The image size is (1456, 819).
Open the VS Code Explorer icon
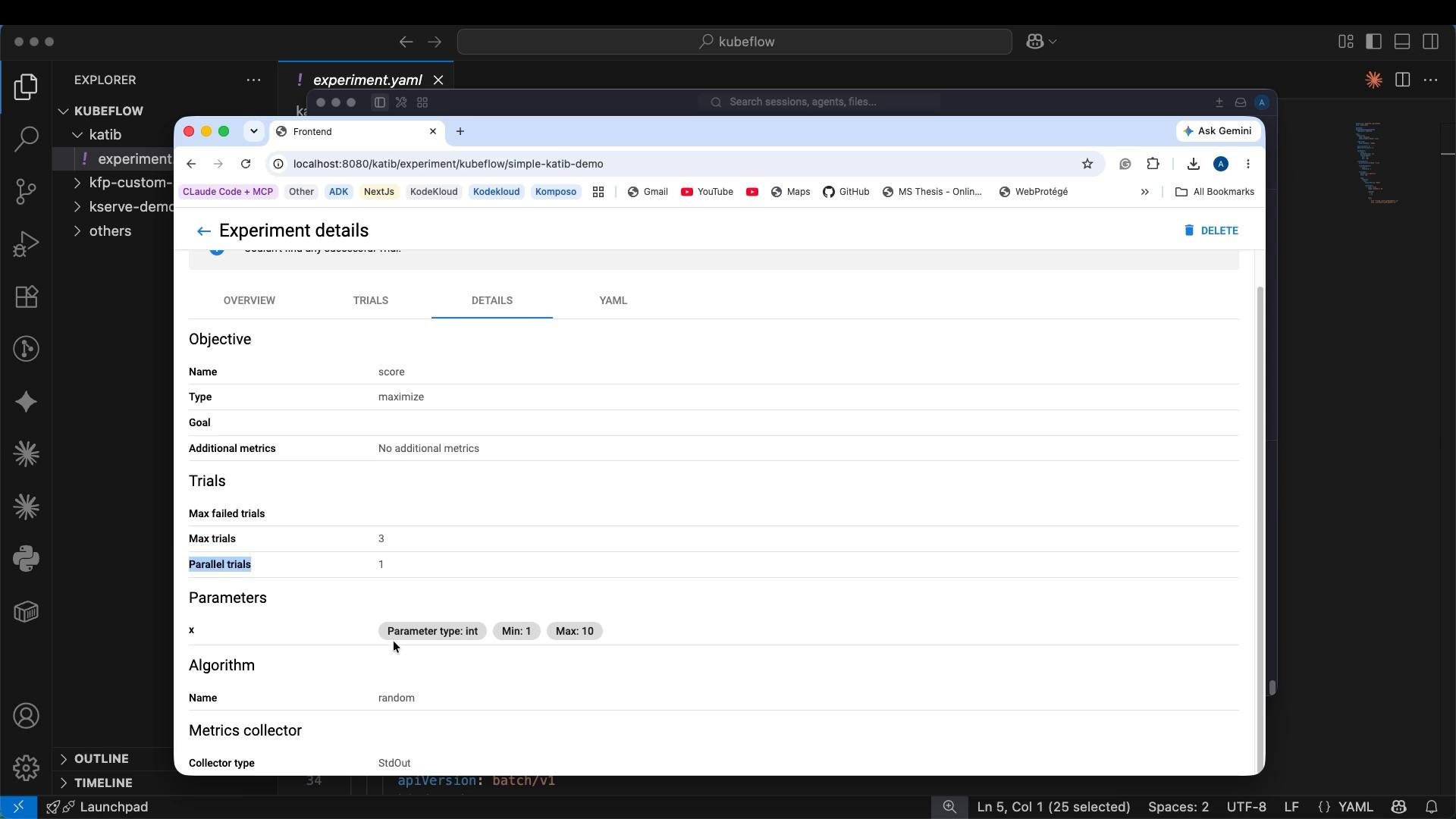coord(27,87)
